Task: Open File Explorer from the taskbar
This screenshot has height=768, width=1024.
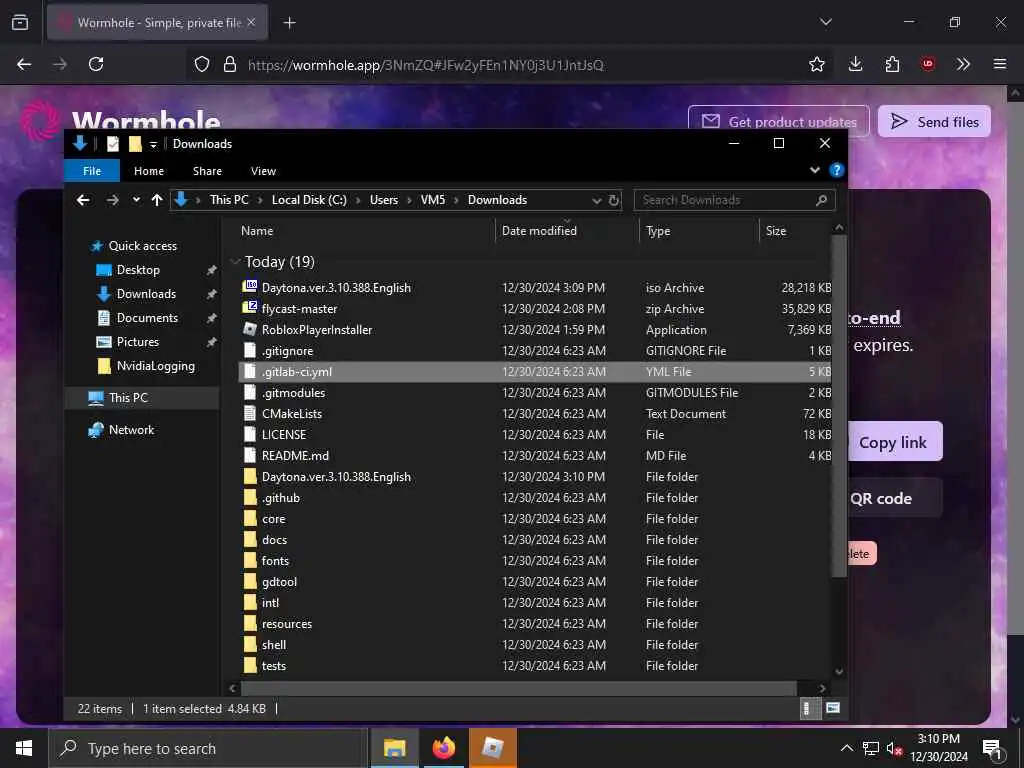Action: click(x=394, y=748)
